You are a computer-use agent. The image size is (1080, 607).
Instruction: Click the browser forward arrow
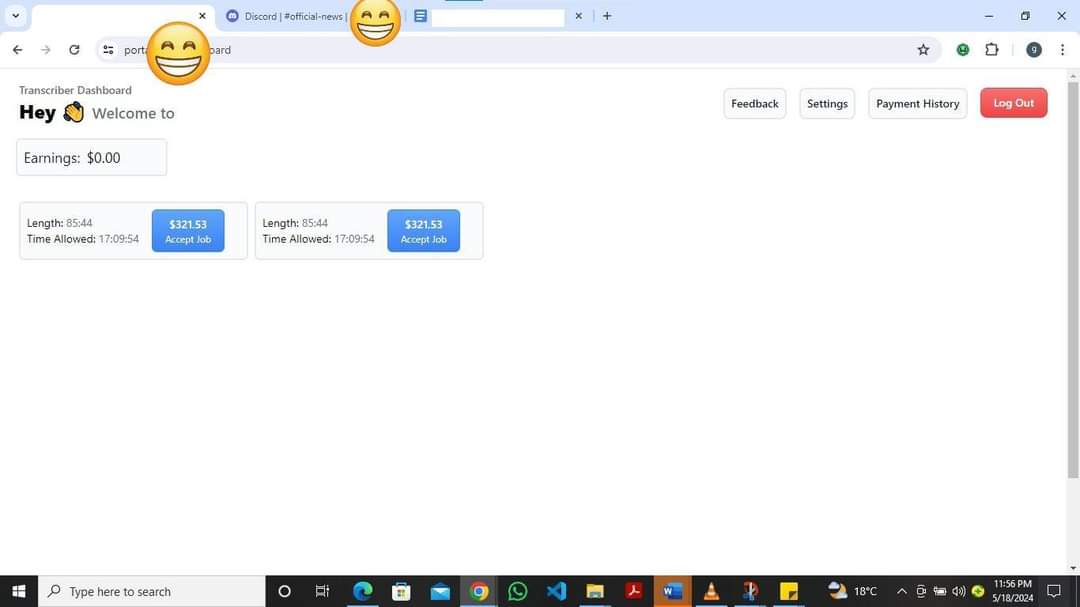[x=45, y=50]
